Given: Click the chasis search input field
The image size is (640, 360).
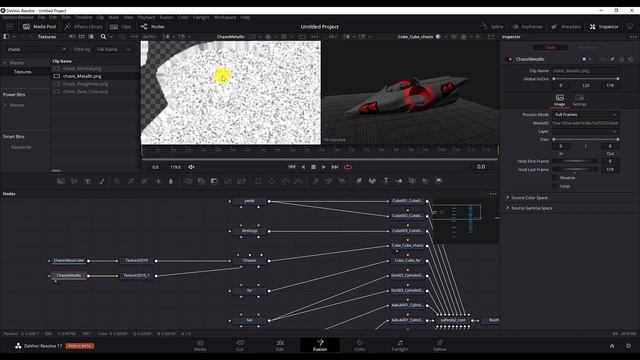Looking at the screenshot, I should (36, 49).
